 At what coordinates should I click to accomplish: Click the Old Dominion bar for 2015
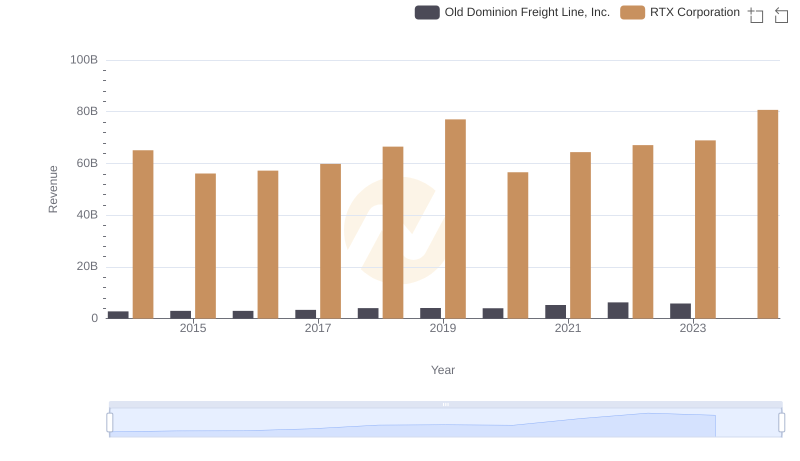181,315
